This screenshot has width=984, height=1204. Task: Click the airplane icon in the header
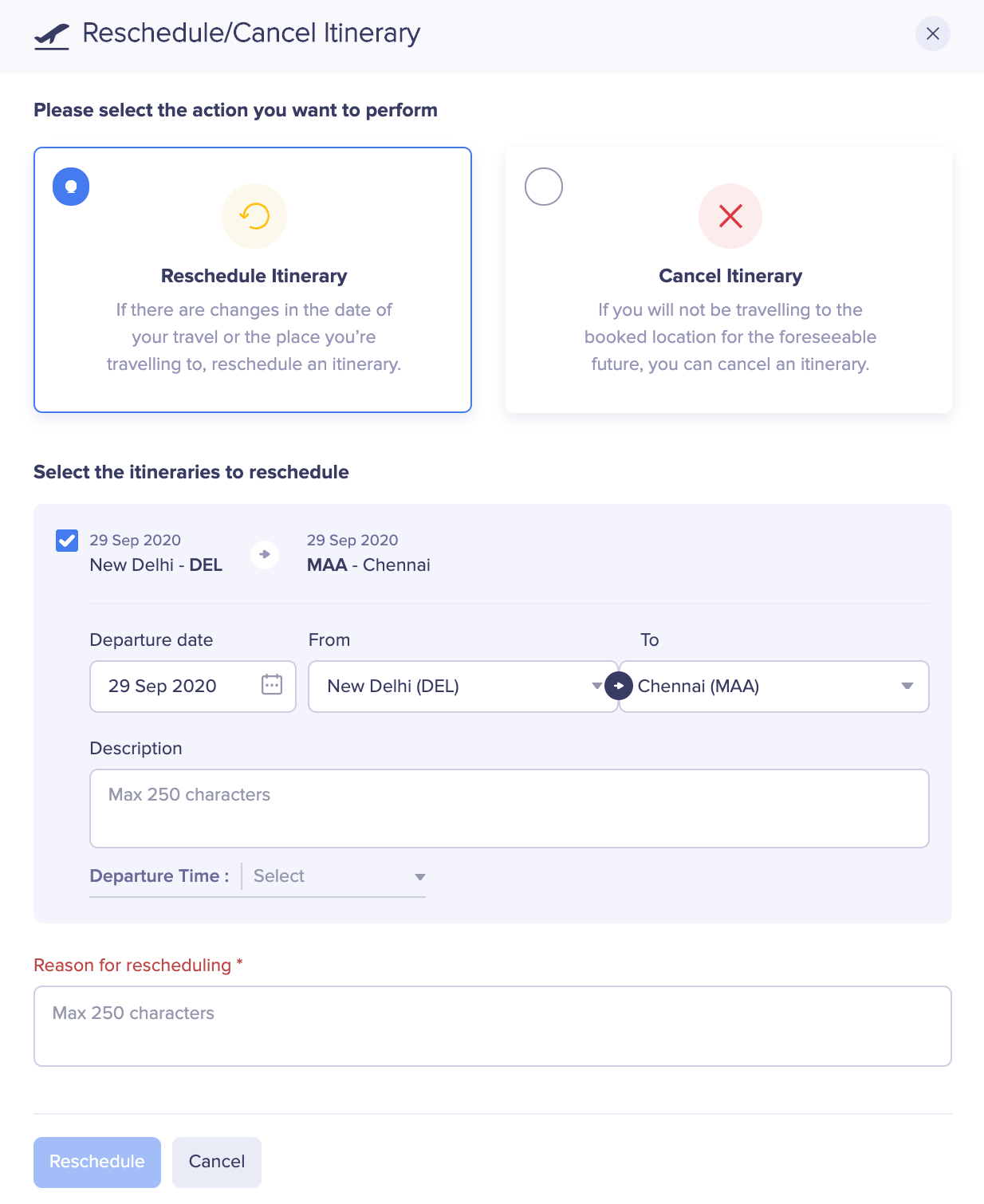tap(51, 33)
